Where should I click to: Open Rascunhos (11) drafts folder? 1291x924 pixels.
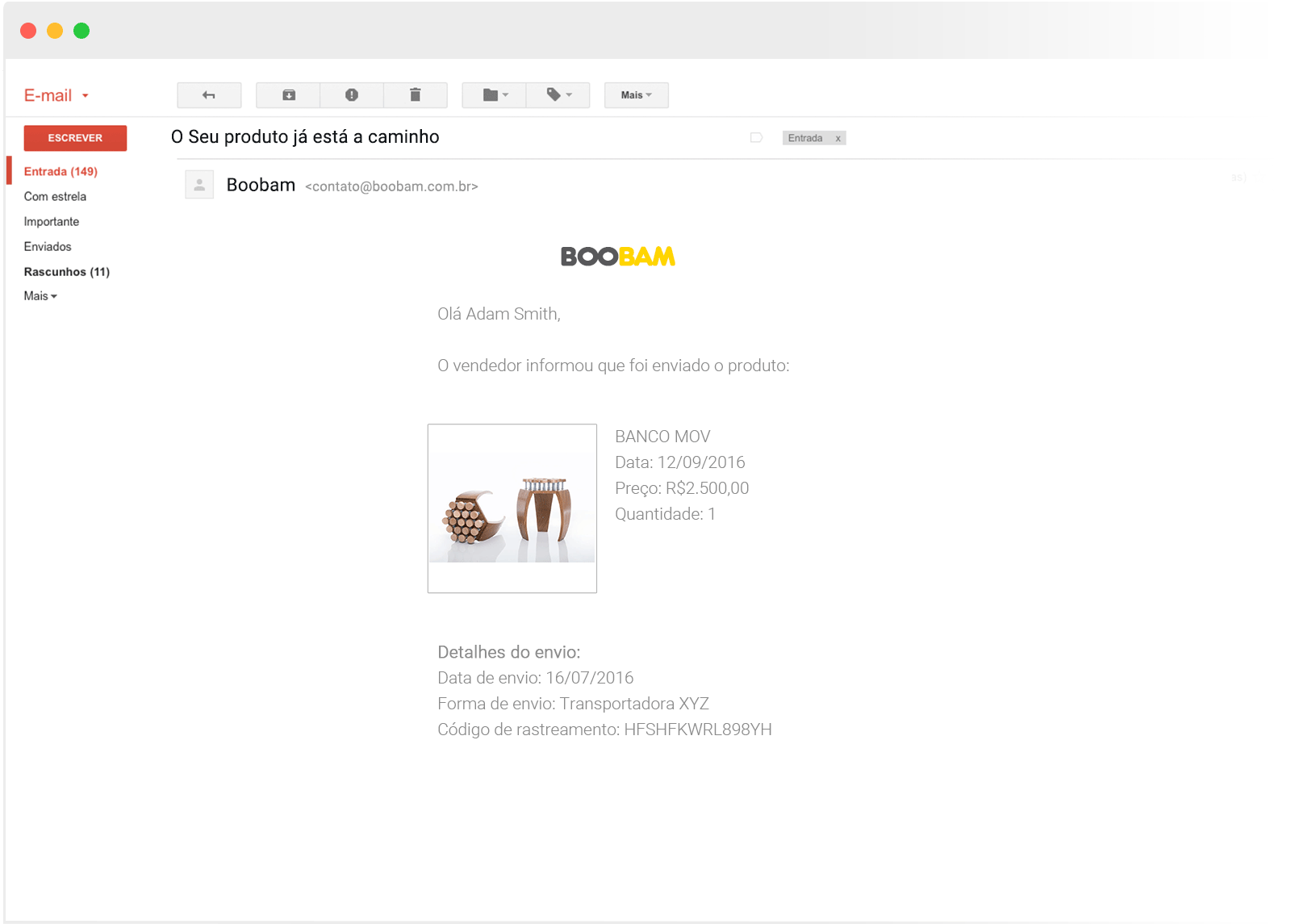[66, 272]
